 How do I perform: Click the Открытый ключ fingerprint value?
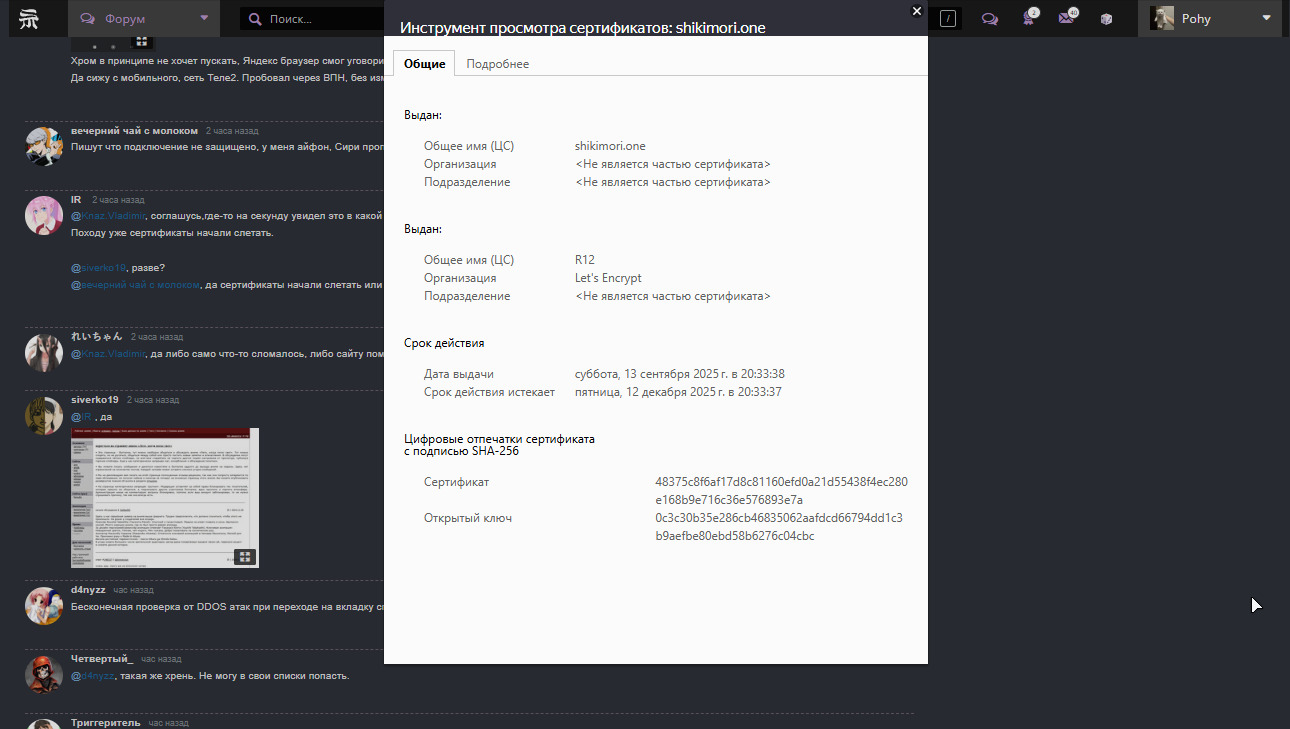tap(779, 527)
